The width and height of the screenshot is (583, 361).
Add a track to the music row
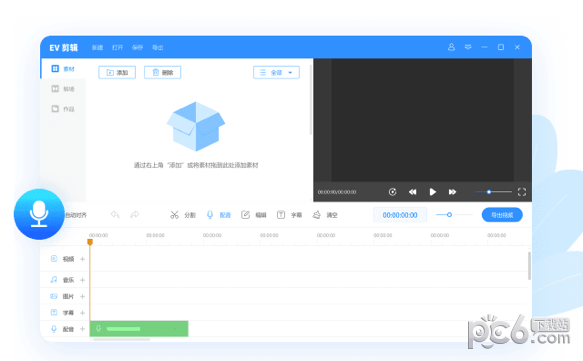tap(83, 280)
